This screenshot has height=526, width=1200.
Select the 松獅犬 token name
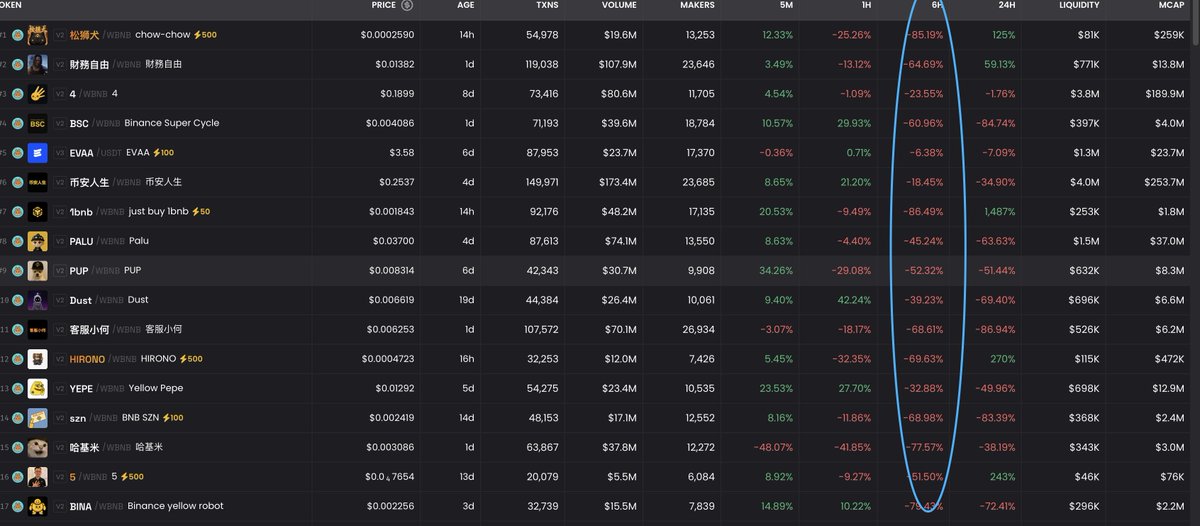84,35
